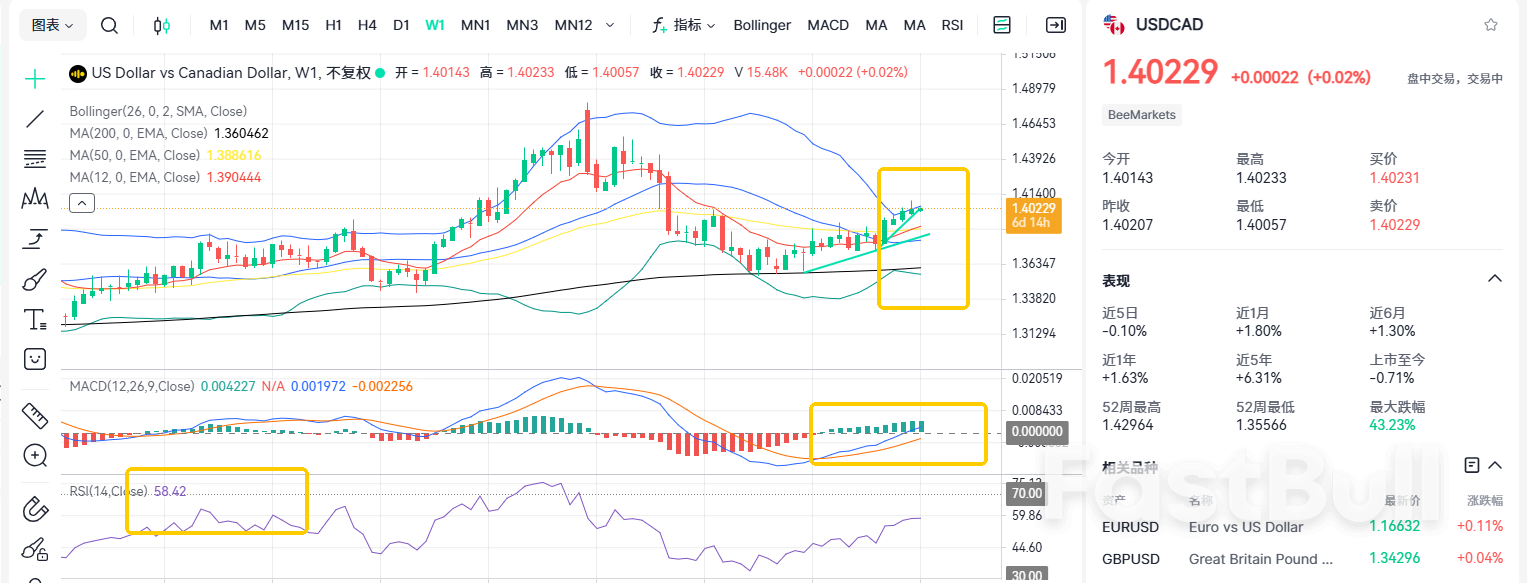This screenshot has width=1527, height=583.
Task: Open the 图表 dropdown
Action: click(52, 25)
